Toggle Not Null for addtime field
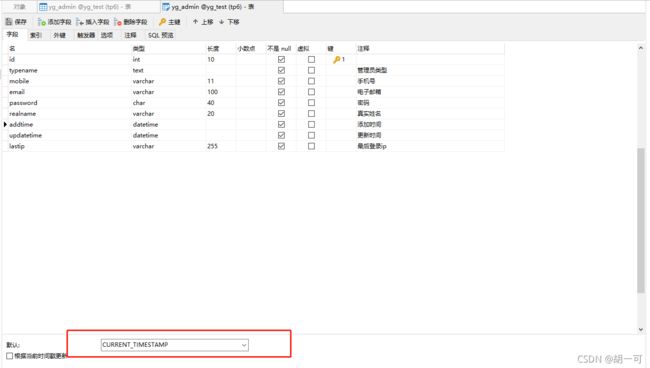 [x=281, y=124]
